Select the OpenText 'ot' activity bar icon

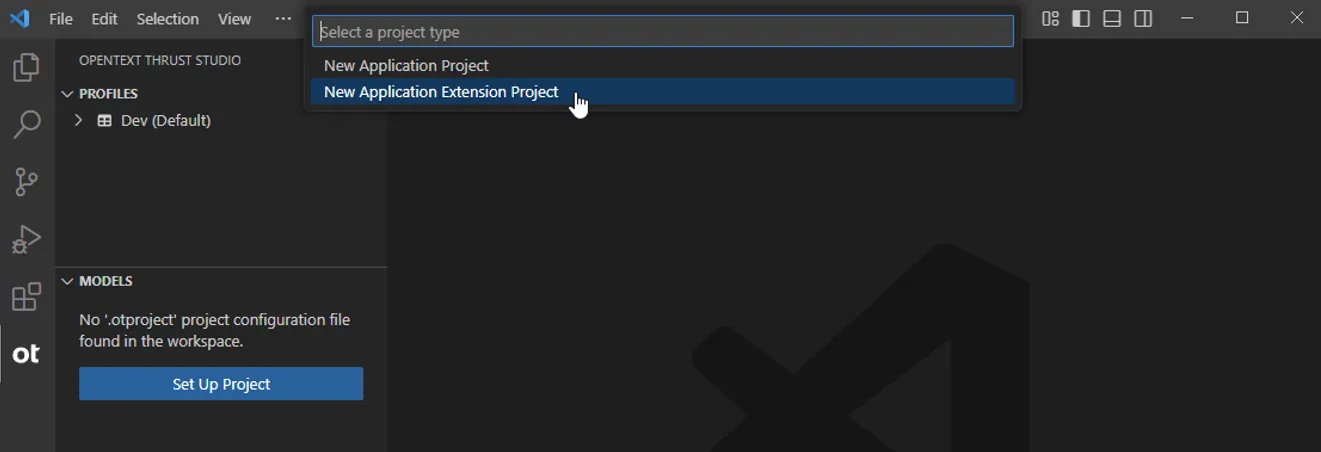(x=26, y=354)
